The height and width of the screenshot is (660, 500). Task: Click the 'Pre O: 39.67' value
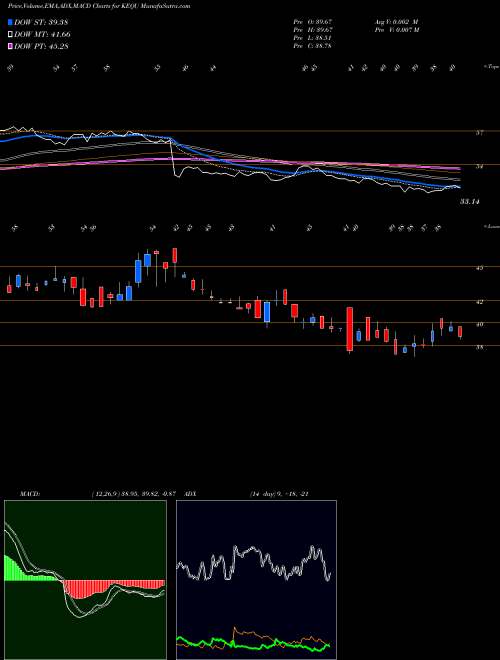(313, 21)
